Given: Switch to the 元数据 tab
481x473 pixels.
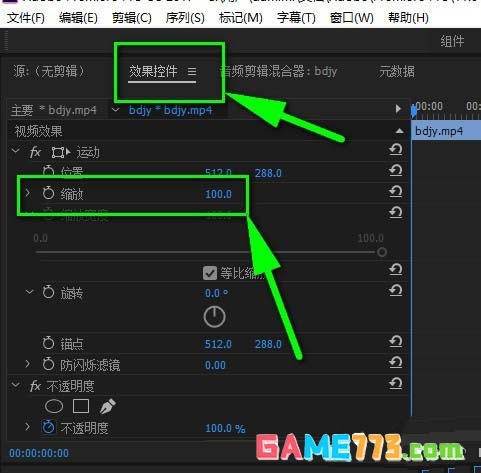Looking at the screenshot, I should click(397, 71).
